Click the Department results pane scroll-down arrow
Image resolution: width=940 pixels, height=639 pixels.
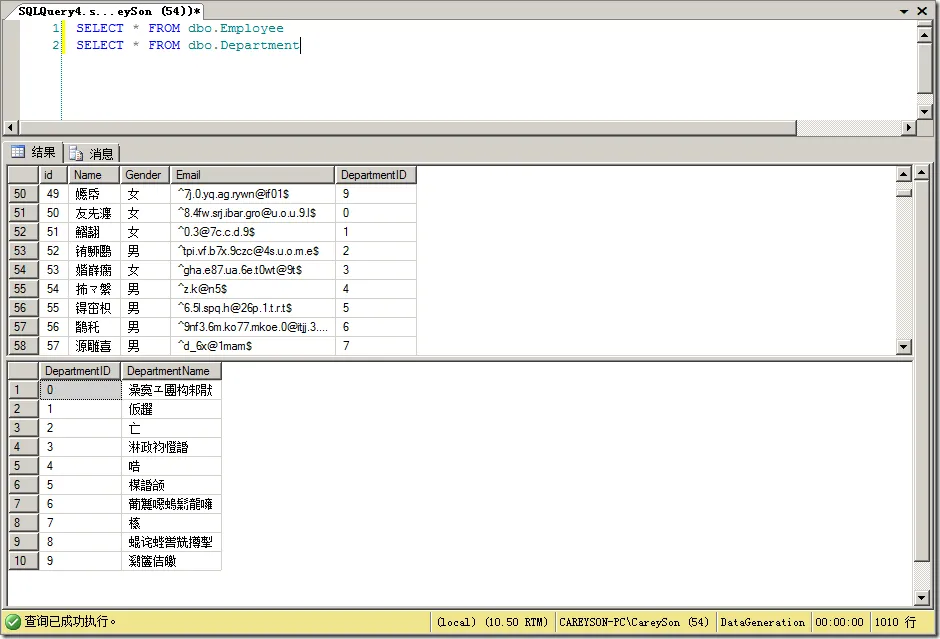tap(923, 598)
